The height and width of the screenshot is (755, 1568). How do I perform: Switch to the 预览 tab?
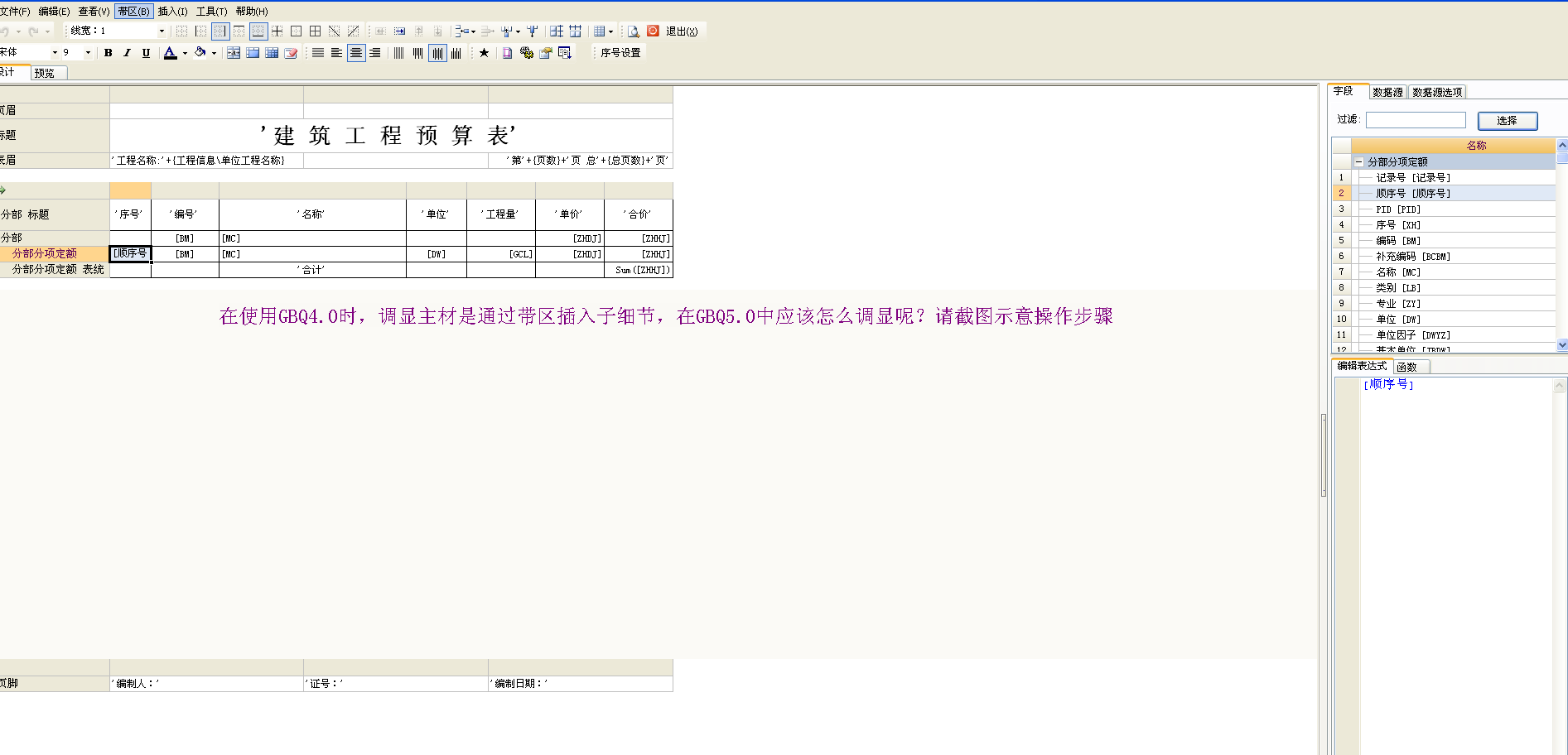pos(49,73)
